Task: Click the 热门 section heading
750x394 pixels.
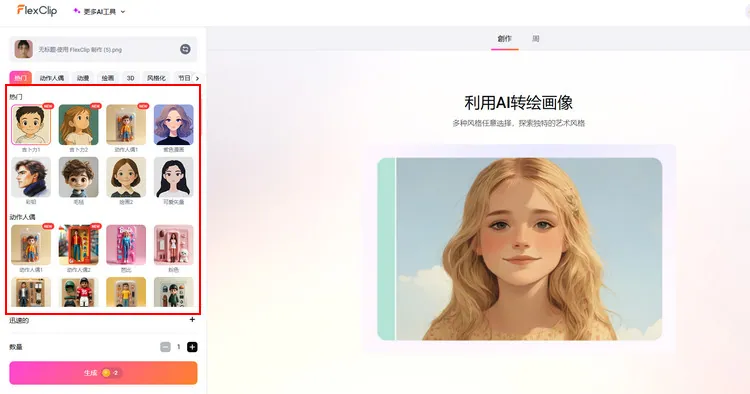Action: [x=16, y=97]
